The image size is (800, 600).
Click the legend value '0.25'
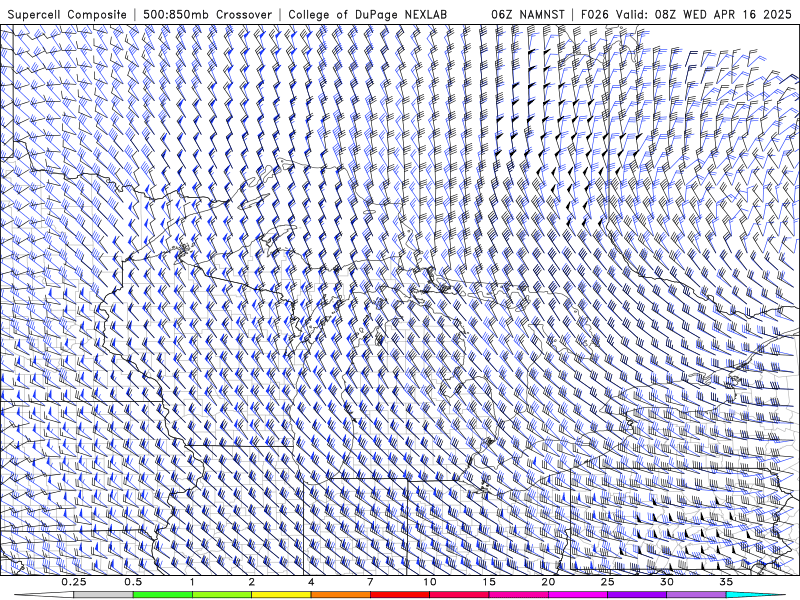74,582
